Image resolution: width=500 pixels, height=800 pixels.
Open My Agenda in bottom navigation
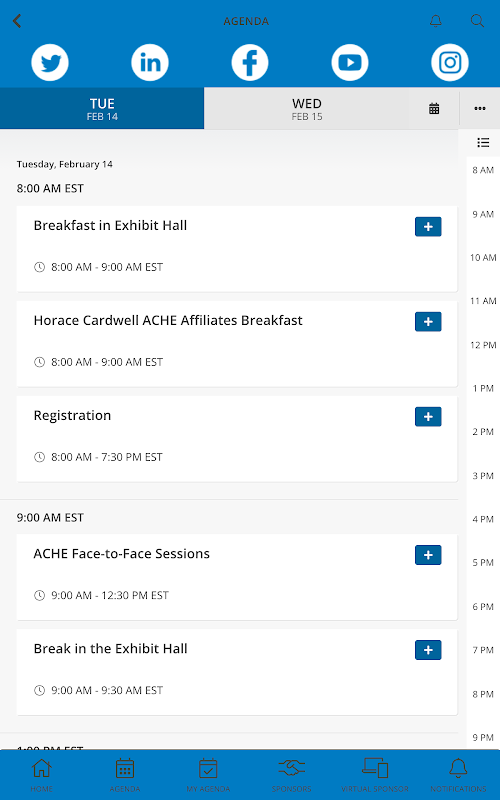click(208, 776)
